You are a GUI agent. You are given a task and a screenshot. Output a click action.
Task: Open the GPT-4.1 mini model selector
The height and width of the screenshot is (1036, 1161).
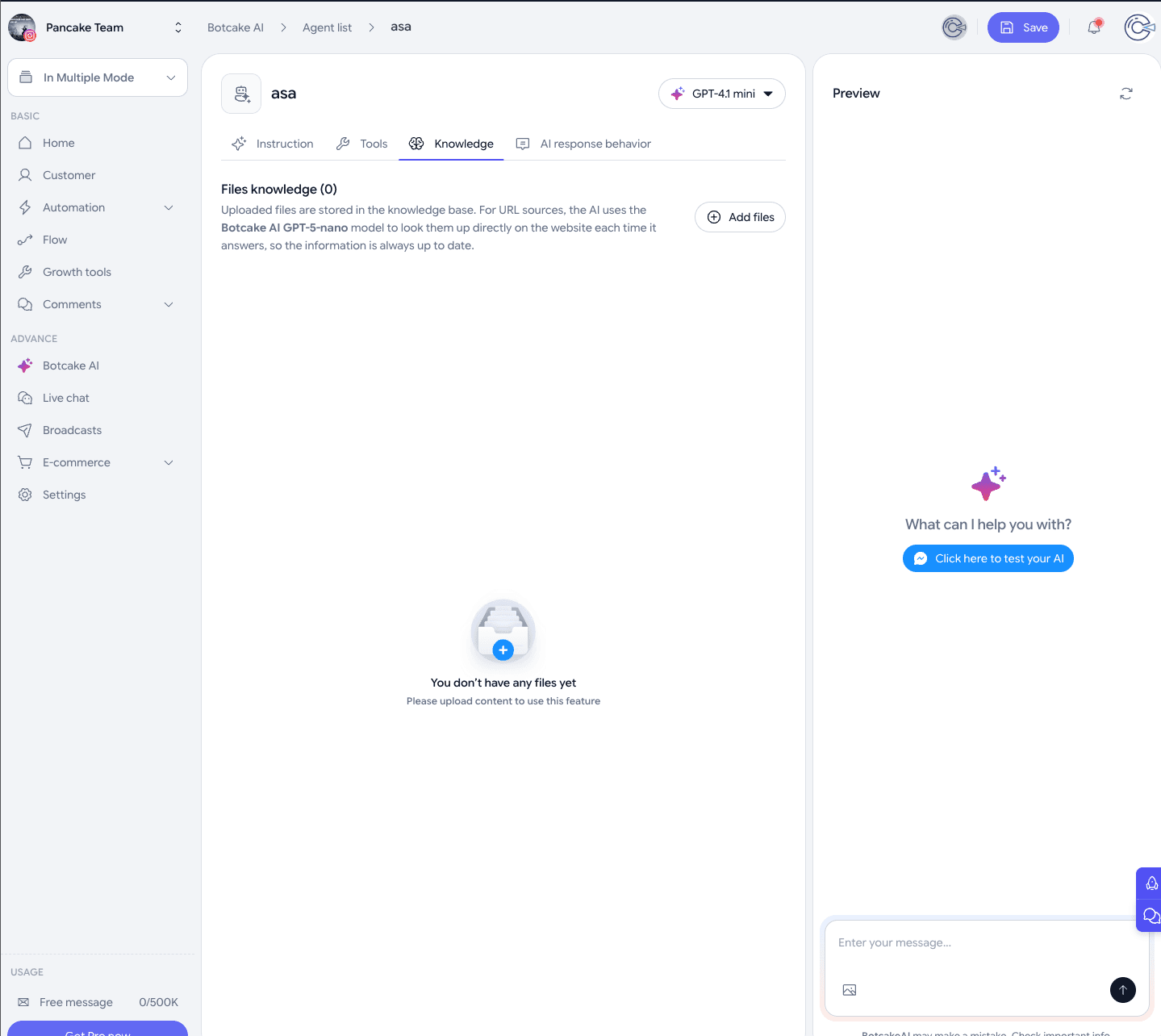click(x=722, y=94)
